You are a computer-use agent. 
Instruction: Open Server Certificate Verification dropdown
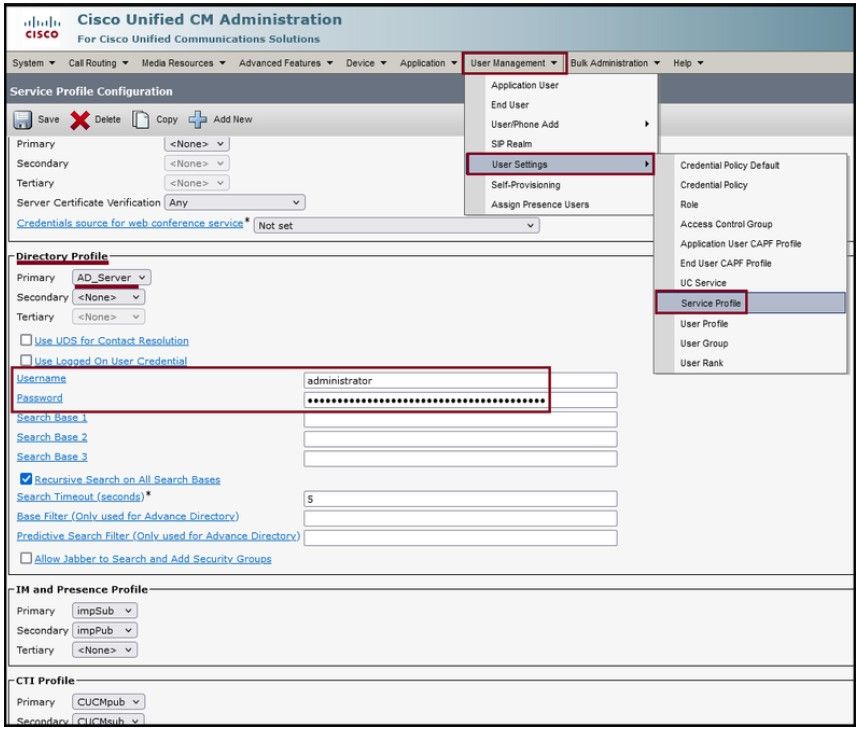tap(235, 202)
